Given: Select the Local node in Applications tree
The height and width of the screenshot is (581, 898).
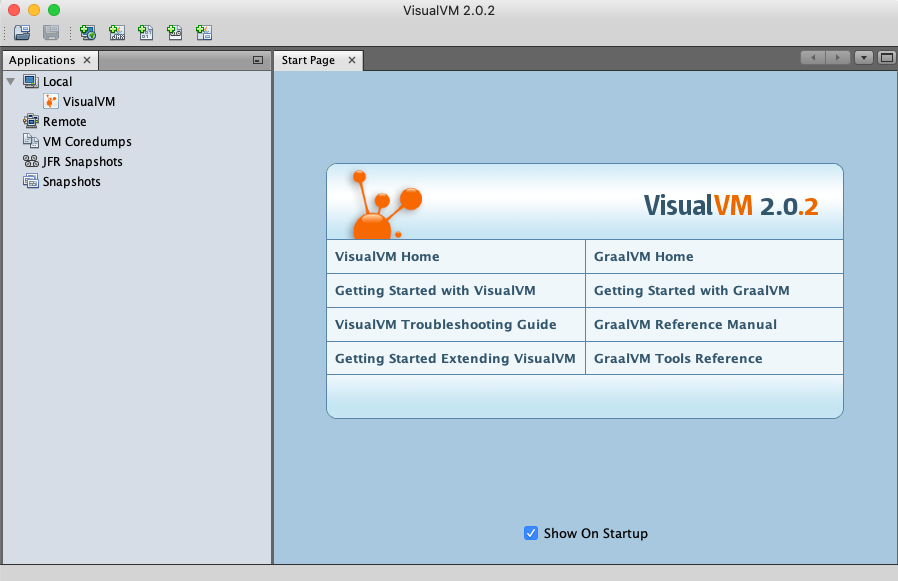Looking at the screenshot, I should click(57, 81).
